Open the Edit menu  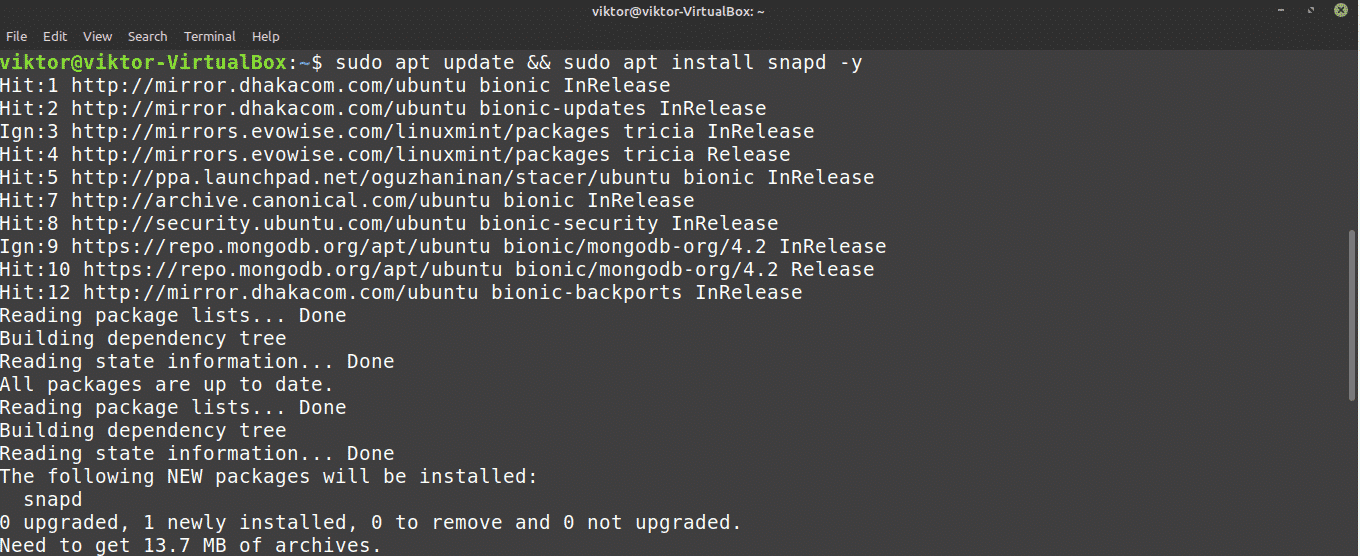click(55, 36)
